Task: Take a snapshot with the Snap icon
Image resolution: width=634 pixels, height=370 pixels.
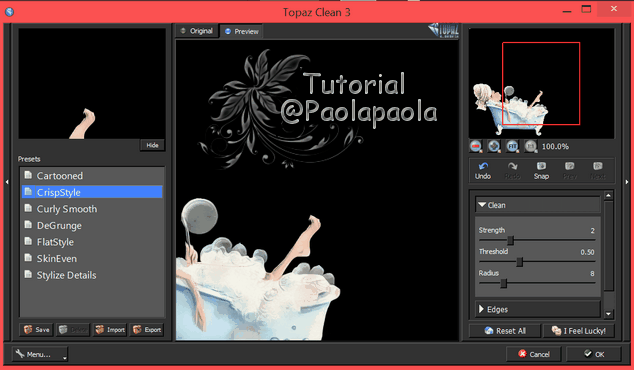Action: pos(541,171)
